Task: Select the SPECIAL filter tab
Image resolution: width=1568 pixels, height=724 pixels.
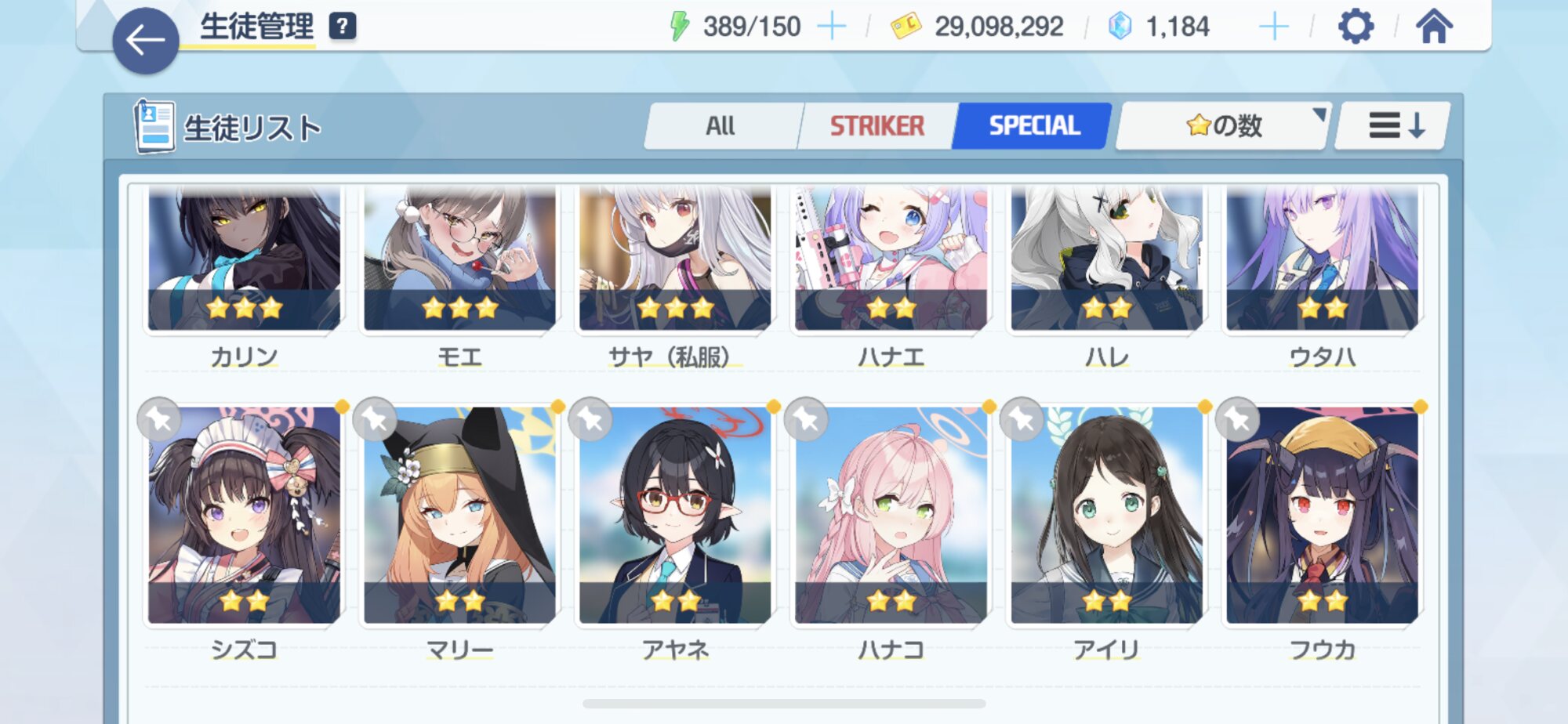Action: (1033, 125)
